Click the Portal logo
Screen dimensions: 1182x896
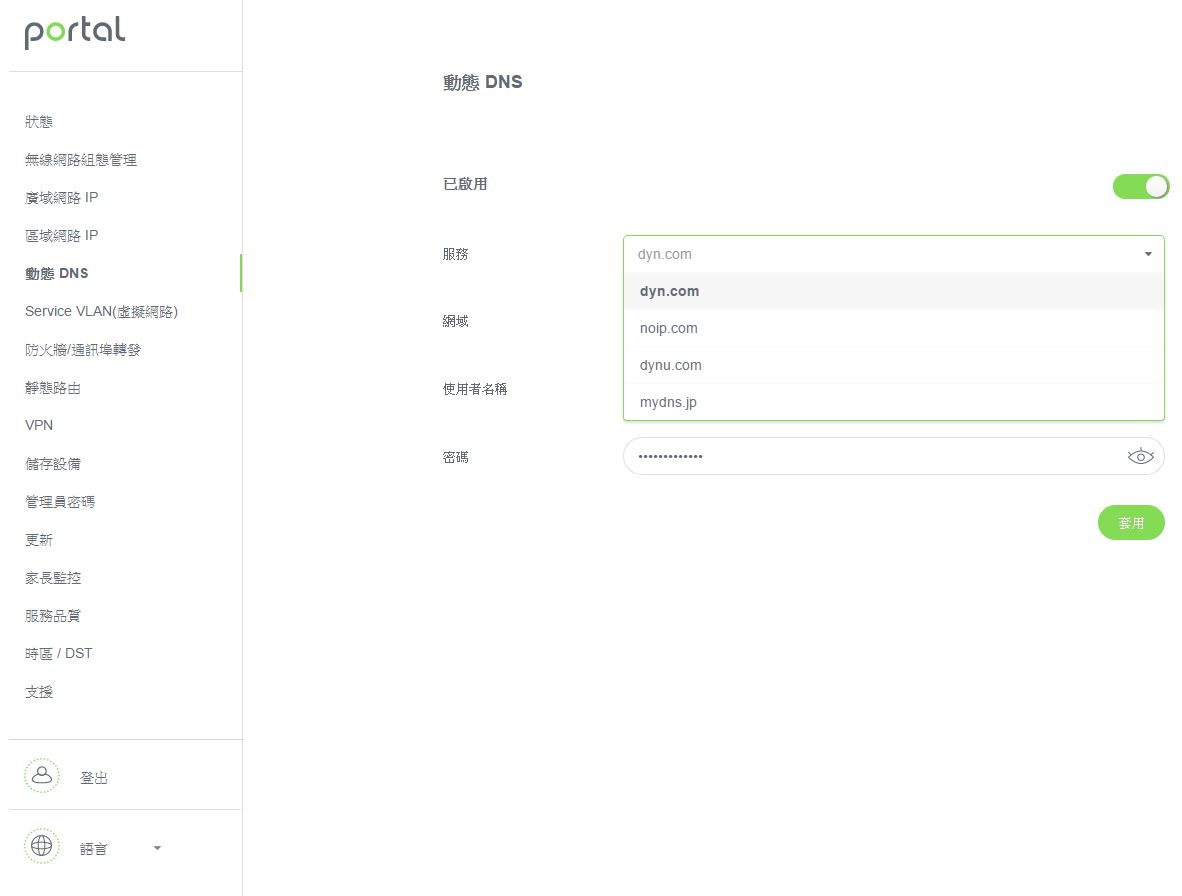[x=75, y=32]
